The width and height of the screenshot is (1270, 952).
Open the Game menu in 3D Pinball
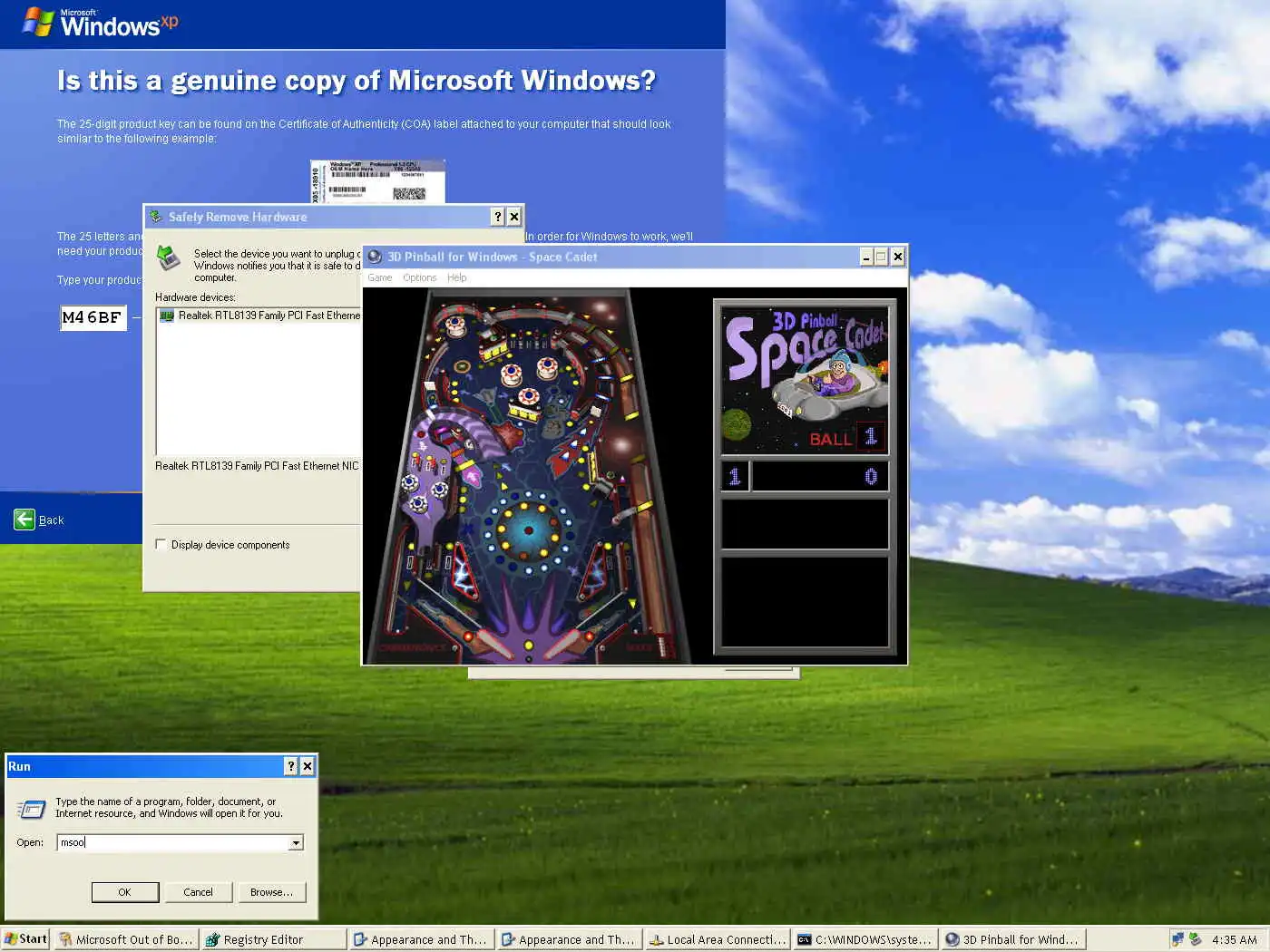point(379,277)
